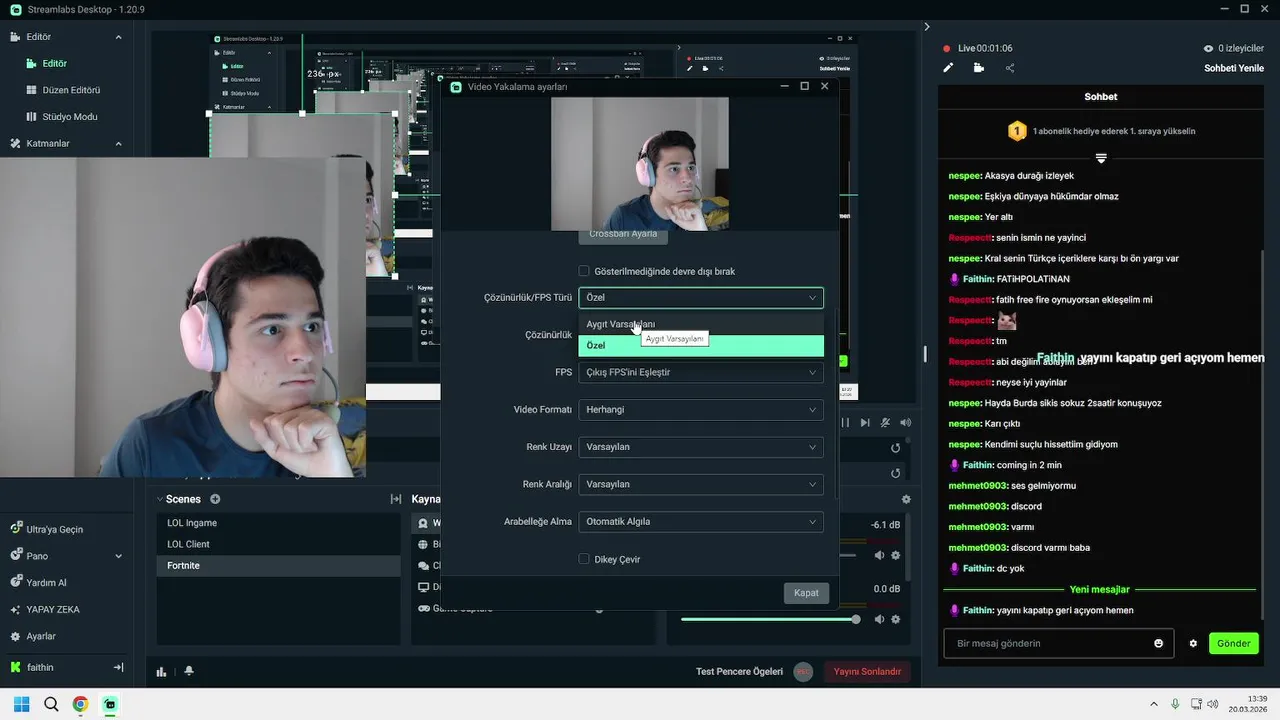Click the camera clip icon near Live timer
Screen dimensions: 1280x720
click(x=978, y=68)
